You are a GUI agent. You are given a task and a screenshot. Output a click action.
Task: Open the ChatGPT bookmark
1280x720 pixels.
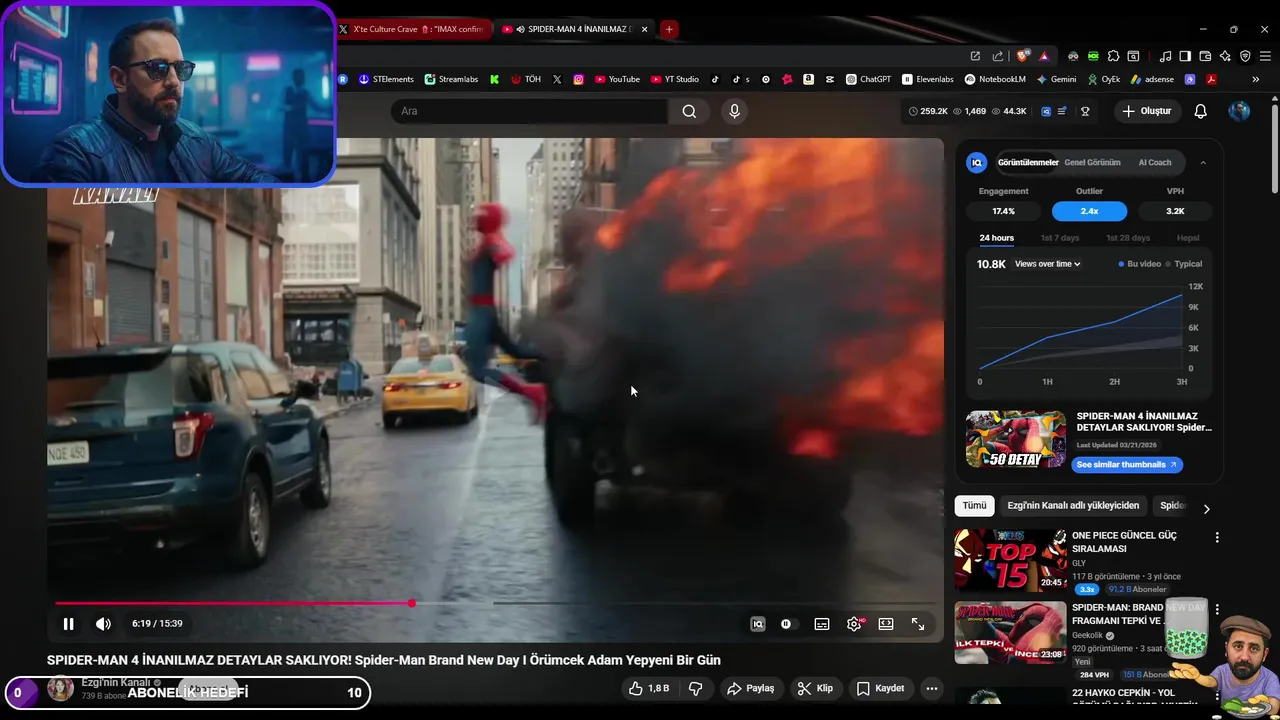click(x=868, y=79)
